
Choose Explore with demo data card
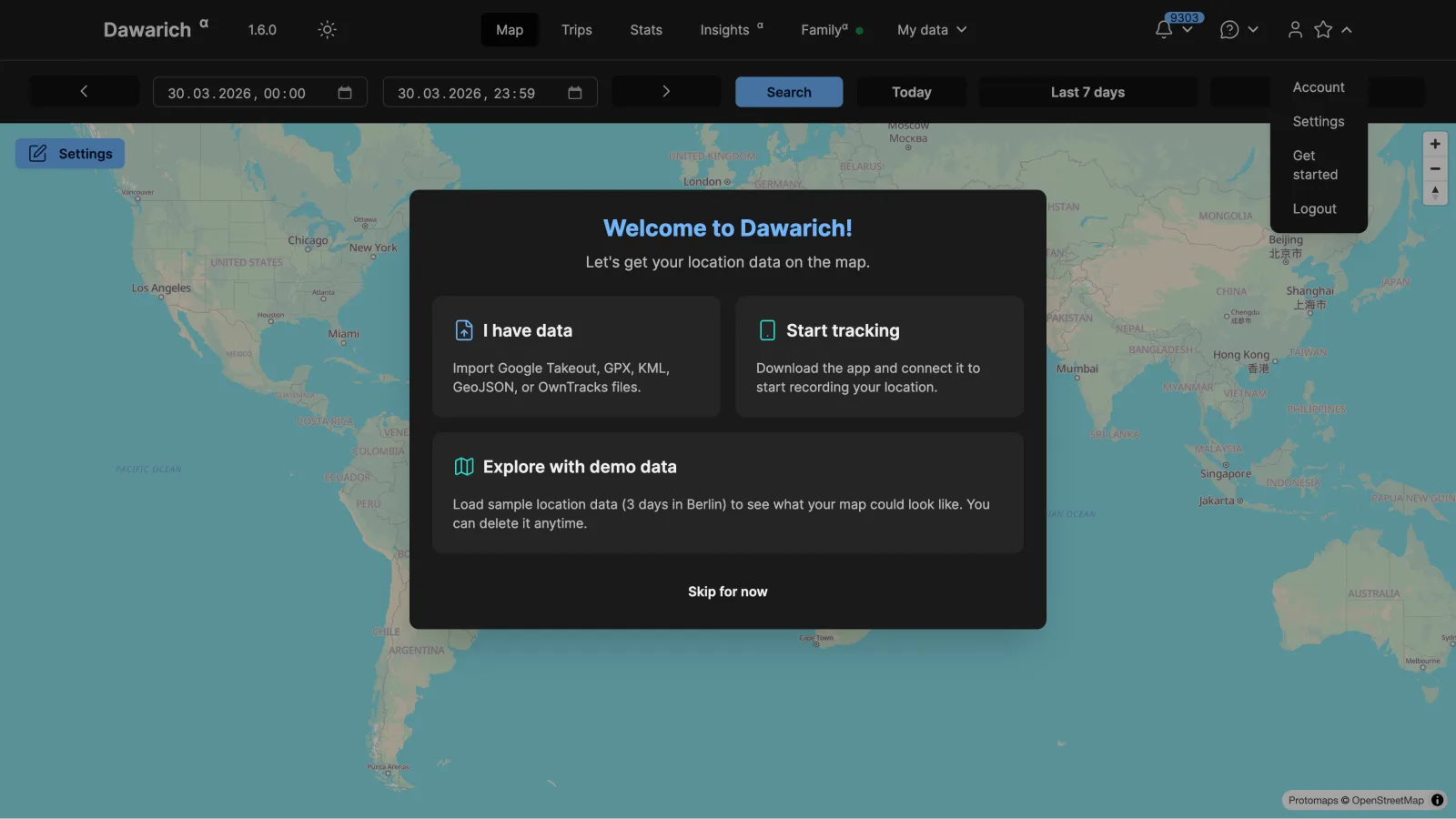pos(728,492)
